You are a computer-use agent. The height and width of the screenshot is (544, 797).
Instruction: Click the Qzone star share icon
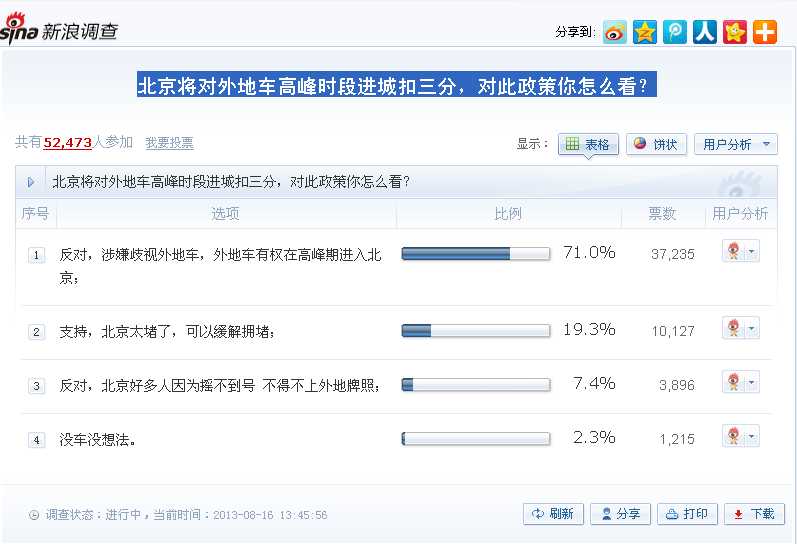645,33
